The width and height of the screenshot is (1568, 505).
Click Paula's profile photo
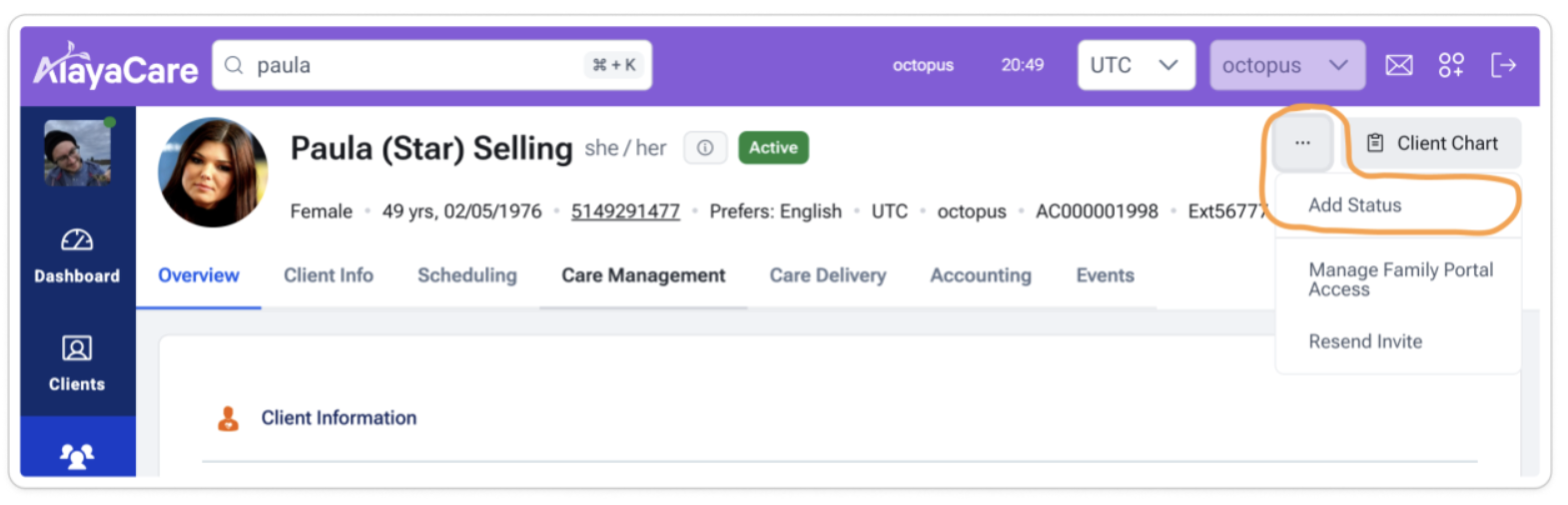[x=213, y=172]
